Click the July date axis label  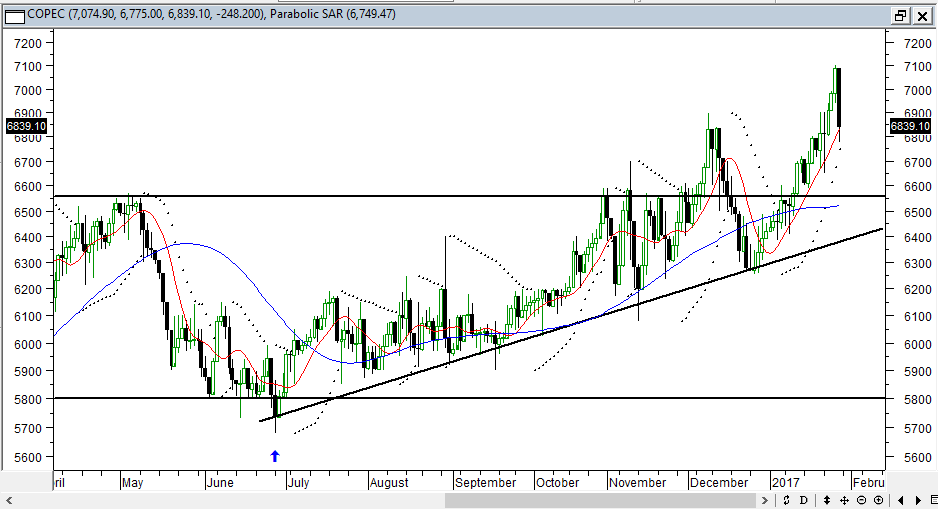(298, 482)
